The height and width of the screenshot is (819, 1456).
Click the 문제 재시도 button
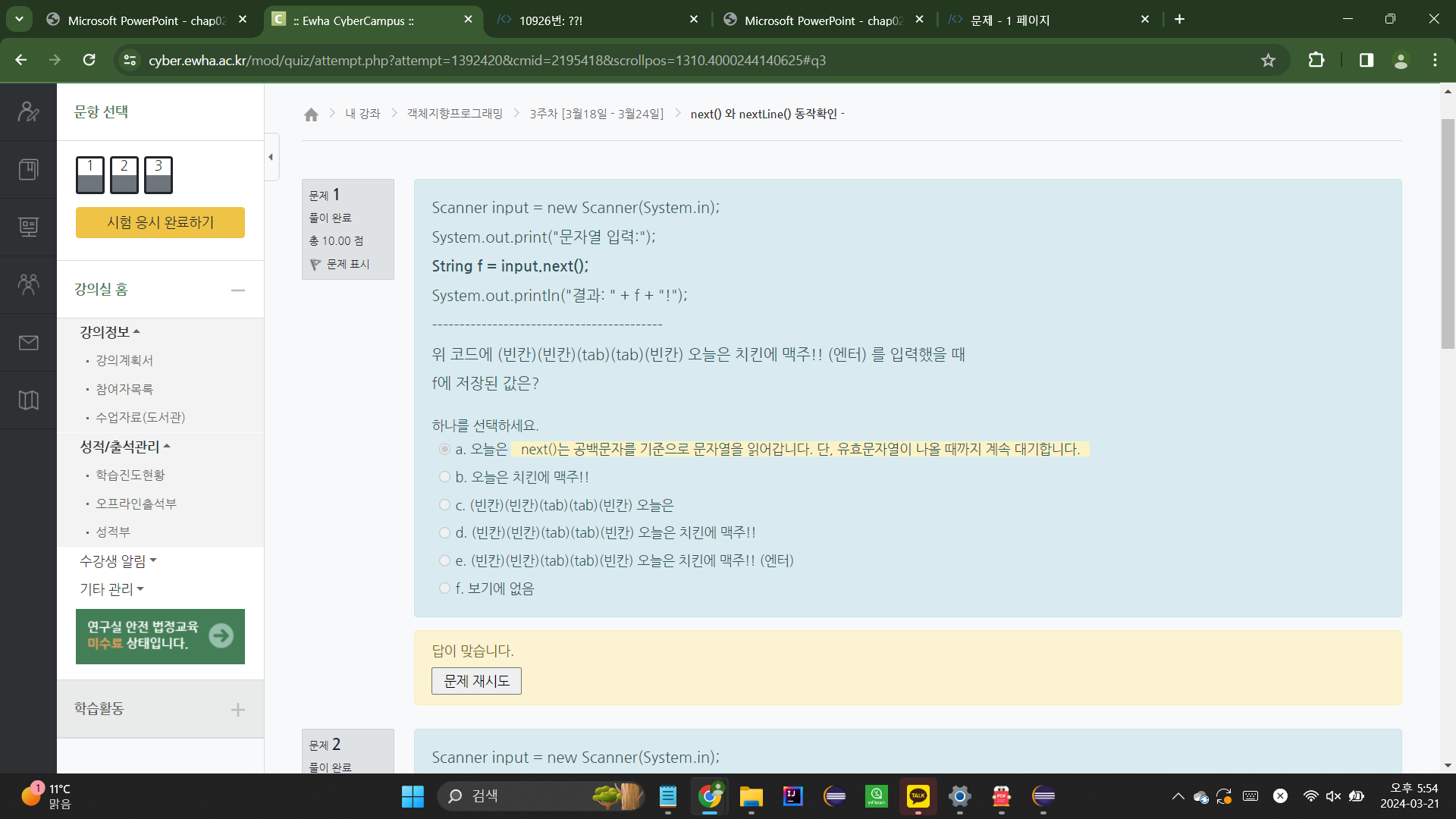pos(475,681)
